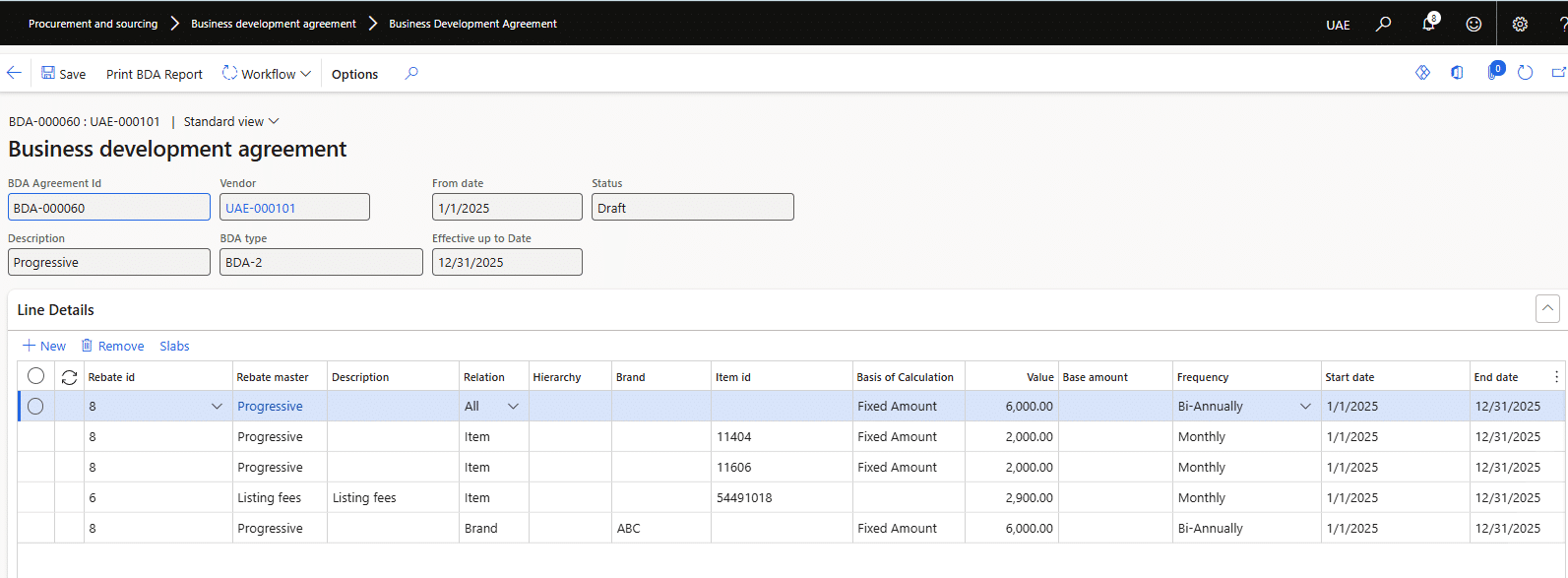This screenshot has height=578, width=1568.
Task: Click the feedback smiley icon
Action: click(1474, 24)
